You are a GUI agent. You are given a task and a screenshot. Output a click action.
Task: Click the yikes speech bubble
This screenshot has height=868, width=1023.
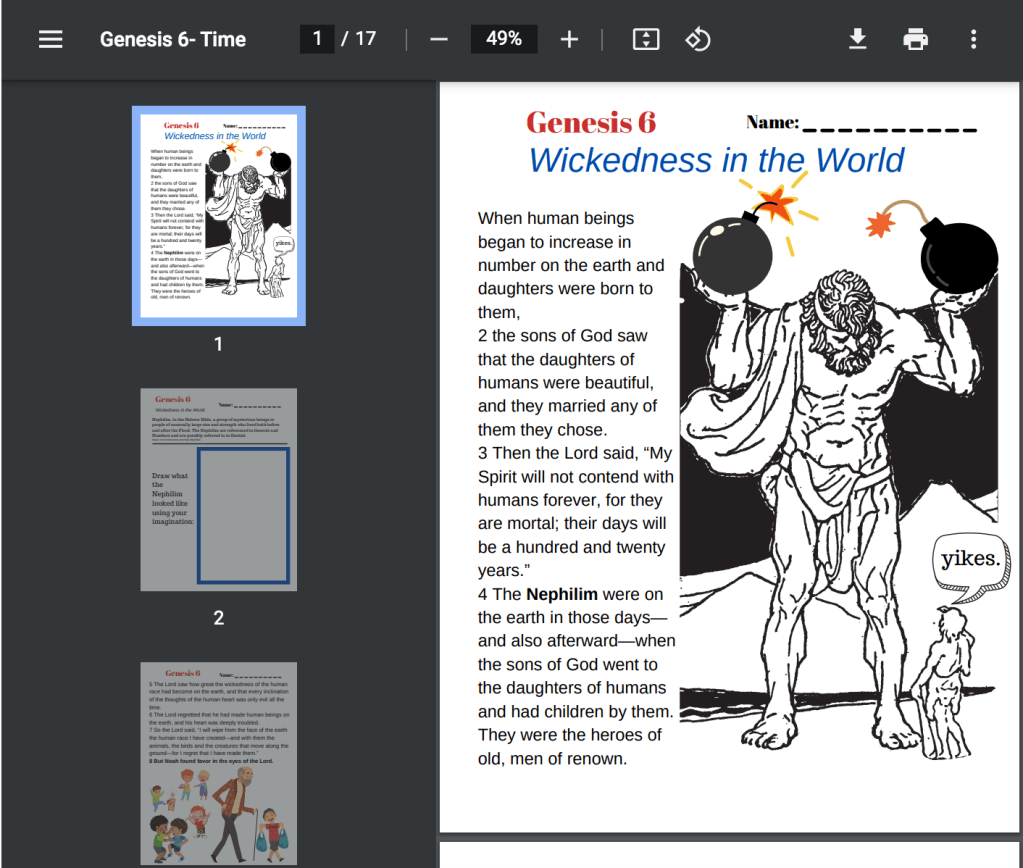[x=969, y=559]
